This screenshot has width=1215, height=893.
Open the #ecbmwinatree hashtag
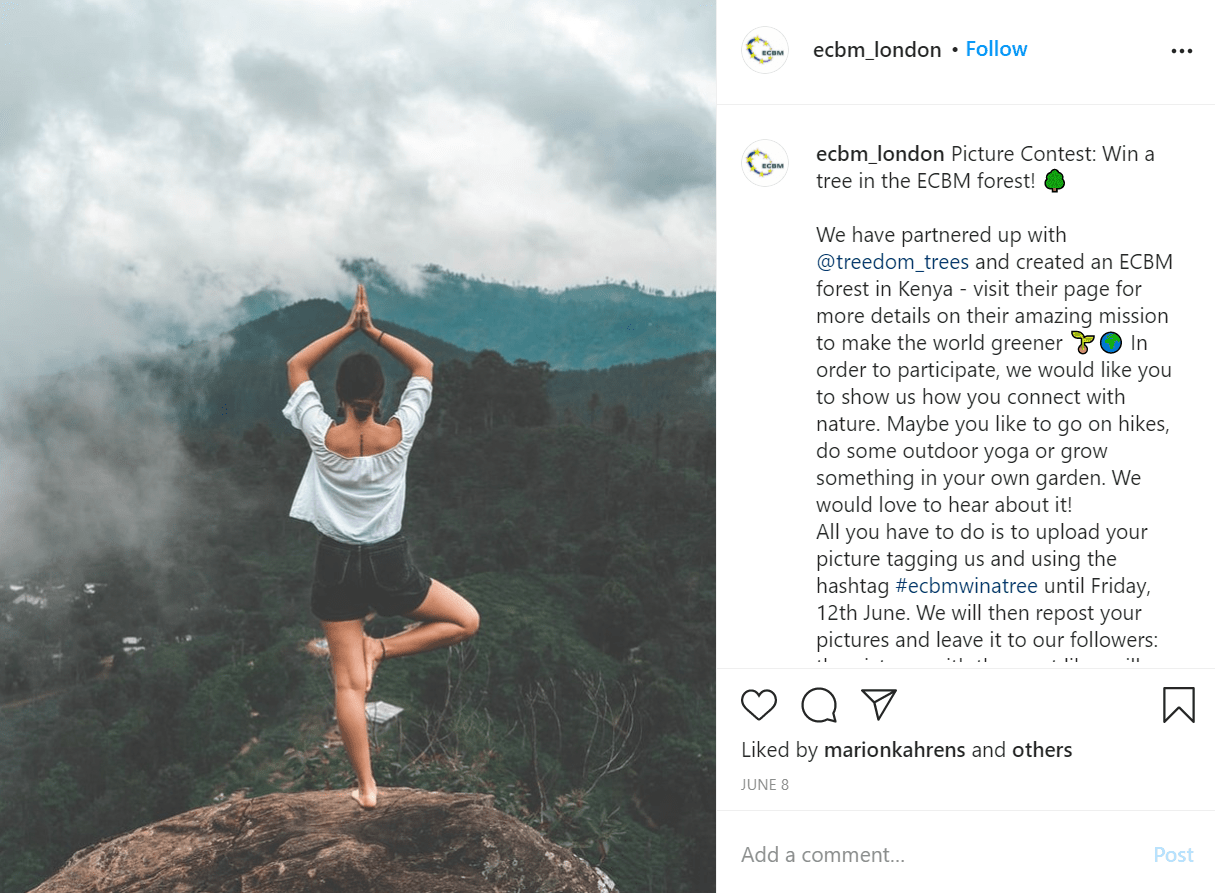[966, 586]
